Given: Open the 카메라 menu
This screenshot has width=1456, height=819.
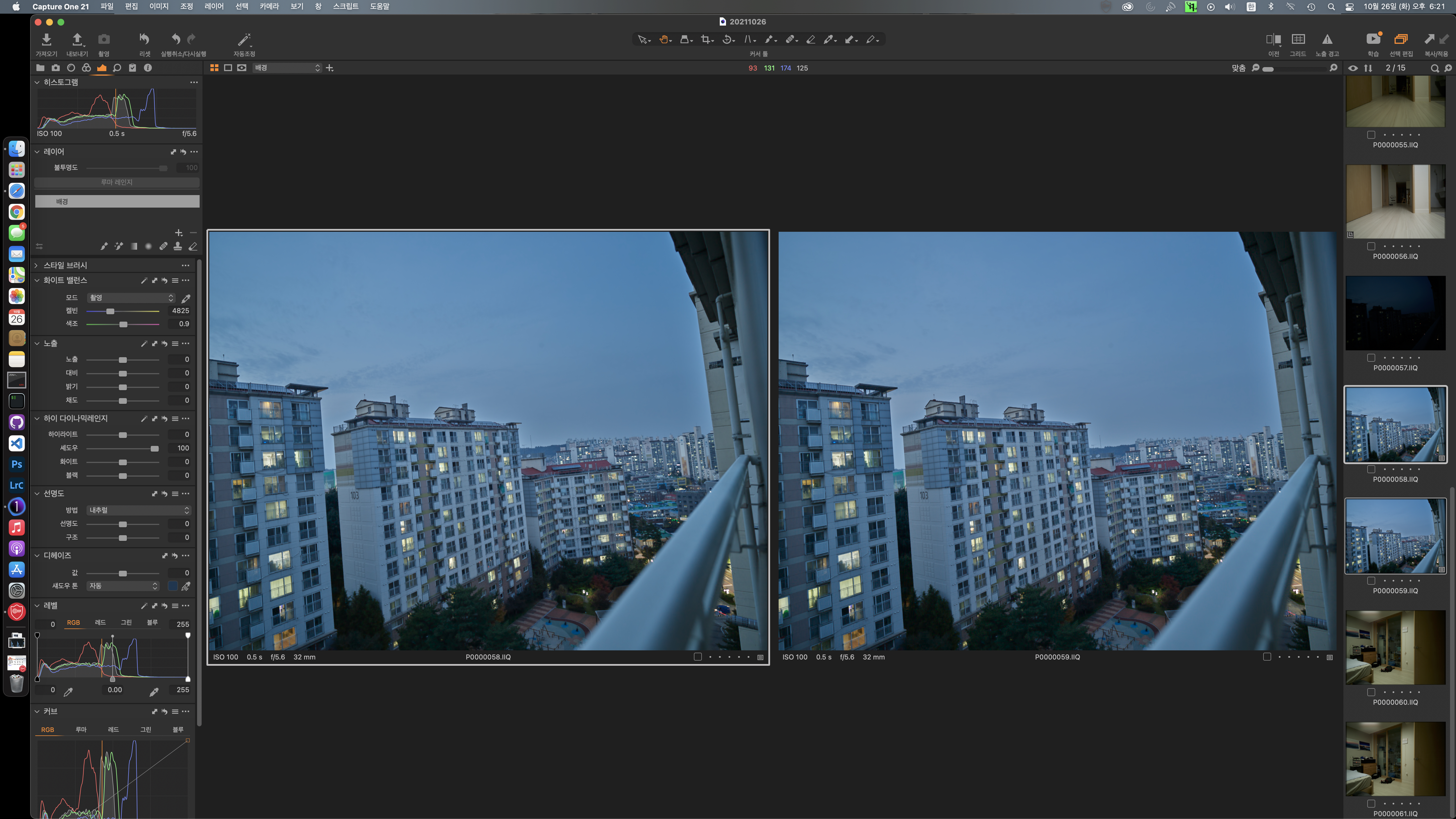Looking at the screenshot, I should pos(270,6).
